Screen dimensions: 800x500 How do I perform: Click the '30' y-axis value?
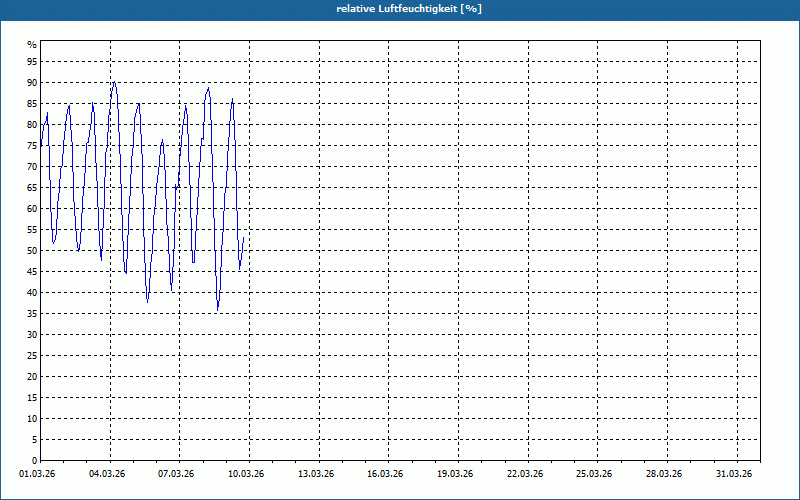tap(32, 335)
